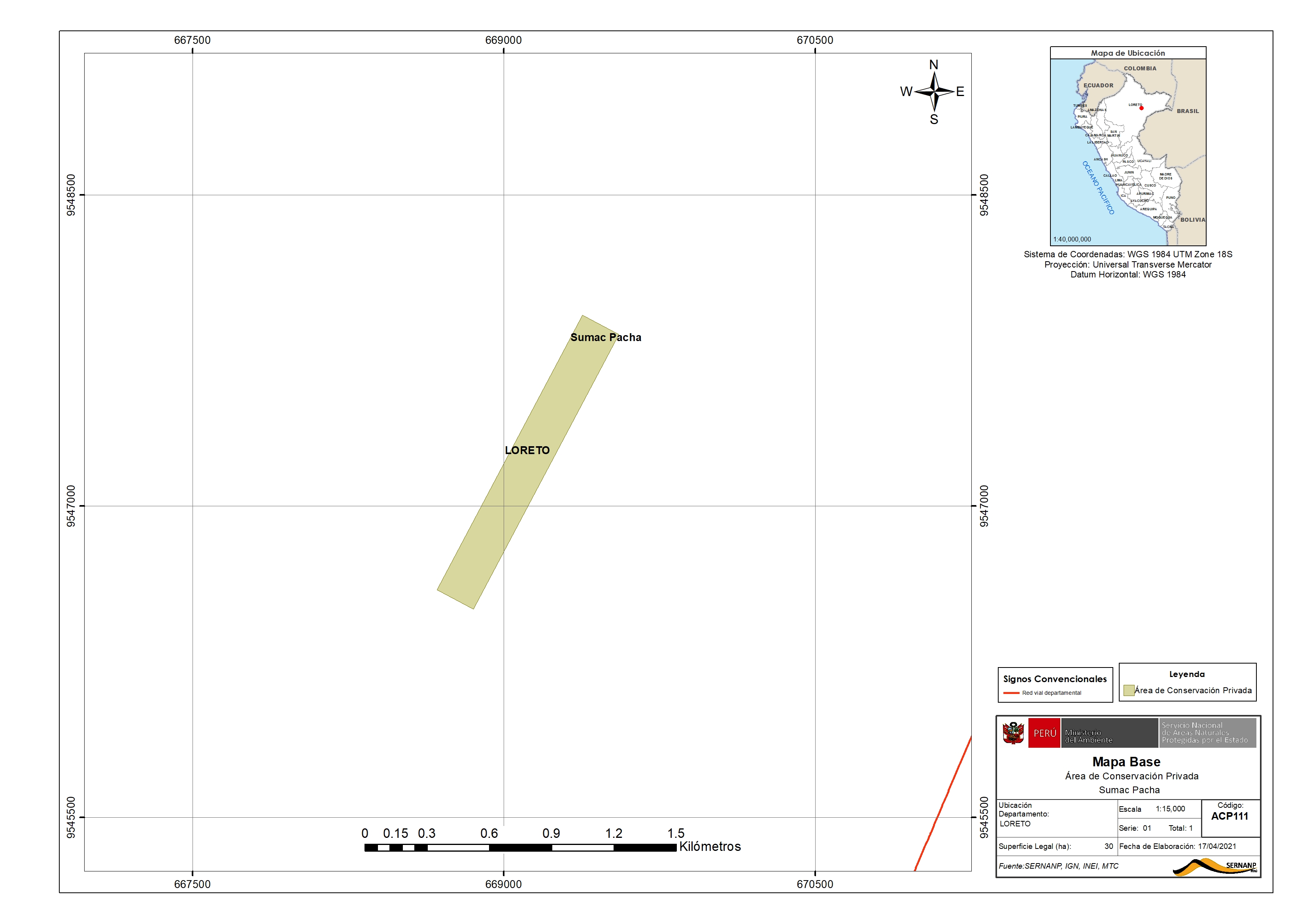Click 'Ministerio del Ambiente' banner text
Image resolution: width=1307 pixels, height=924 pixels.
1088,736
